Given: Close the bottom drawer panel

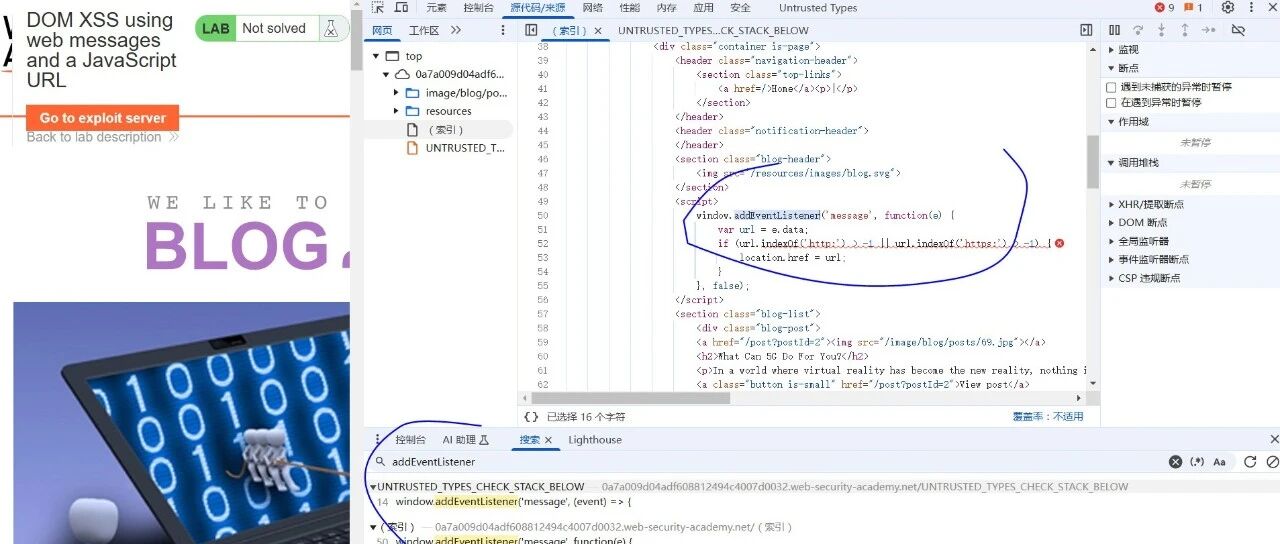Looking at the screenshot, I should [x=1274, y=439].
